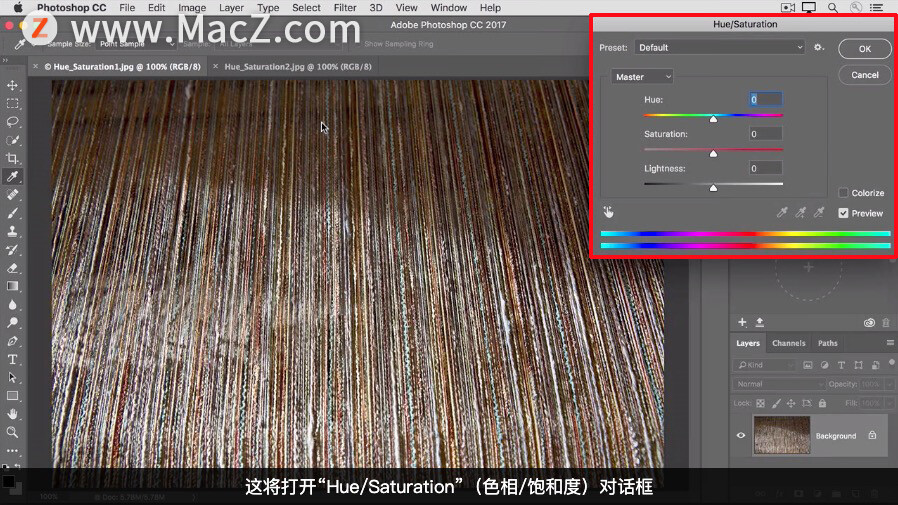898x505 pixels.
Task: Open the Kind layer filter dropdown
Action: tap(765, 365)
